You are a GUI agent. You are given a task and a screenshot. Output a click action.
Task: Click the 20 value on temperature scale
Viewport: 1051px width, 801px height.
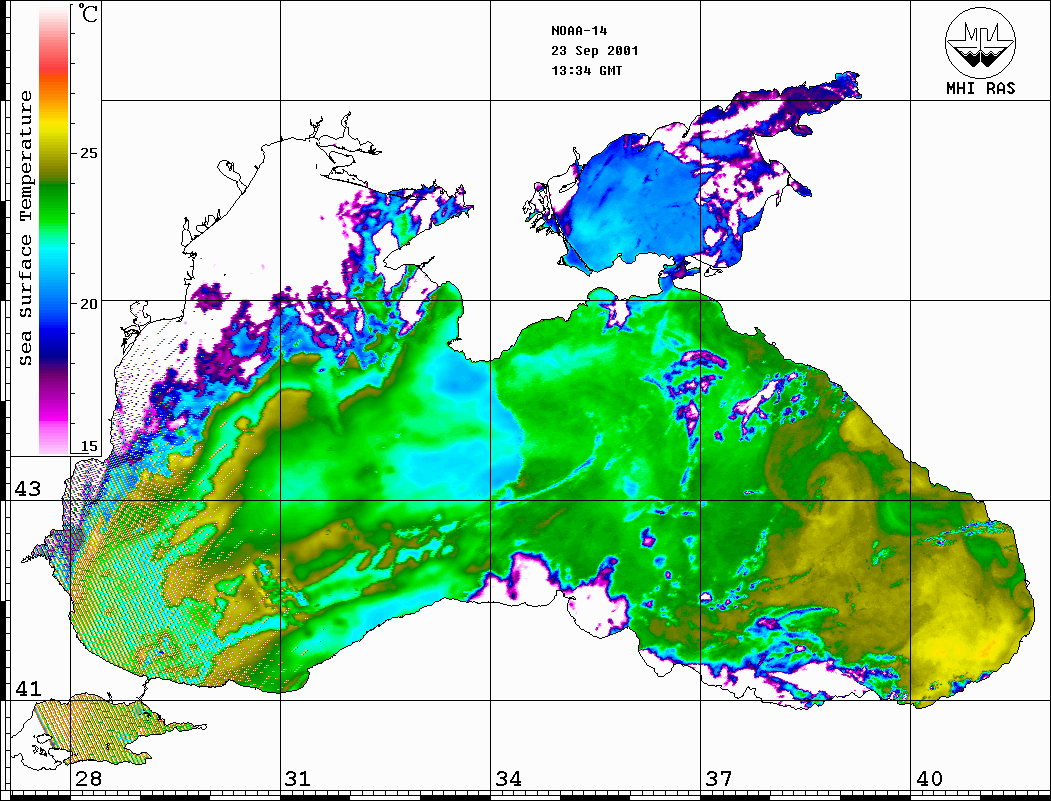[x=88, y=304]
